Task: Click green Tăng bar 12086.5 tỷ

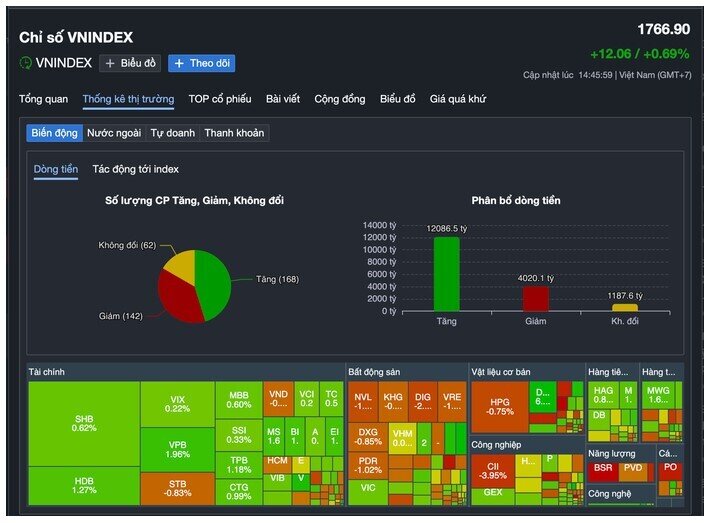Action: [x=446, y=274]
